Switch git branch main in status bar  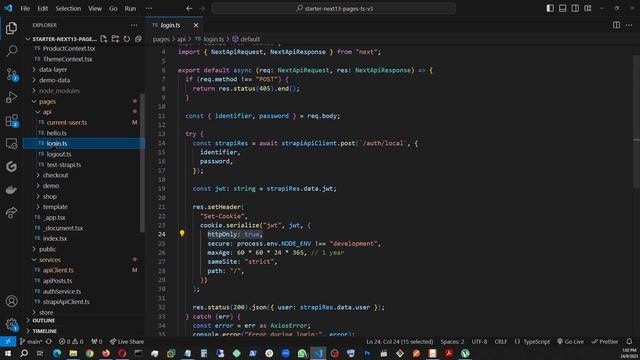coord(31,341)
